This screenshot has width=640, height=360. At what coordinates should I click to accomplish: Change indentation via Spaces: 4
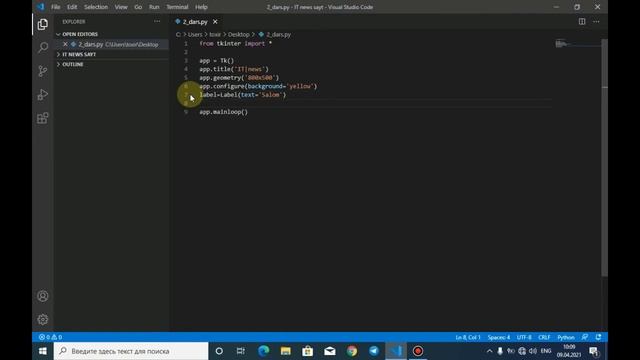pos(499,337)
